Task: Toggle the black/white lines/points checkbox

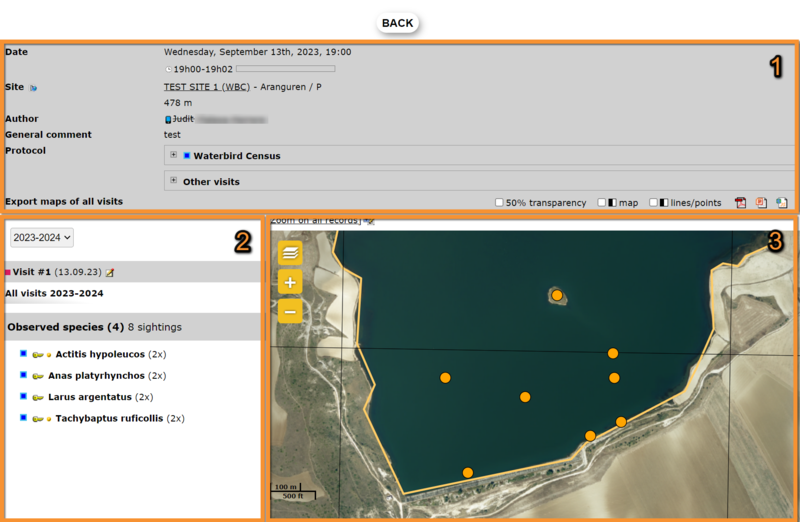Action: [653, 203]
